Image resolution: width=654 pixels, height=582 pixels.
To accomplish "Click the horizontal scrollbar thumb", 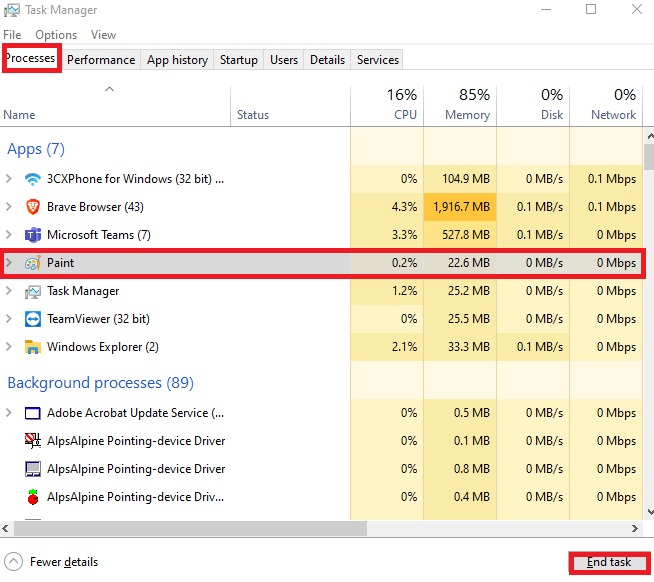I will [190, 529].
